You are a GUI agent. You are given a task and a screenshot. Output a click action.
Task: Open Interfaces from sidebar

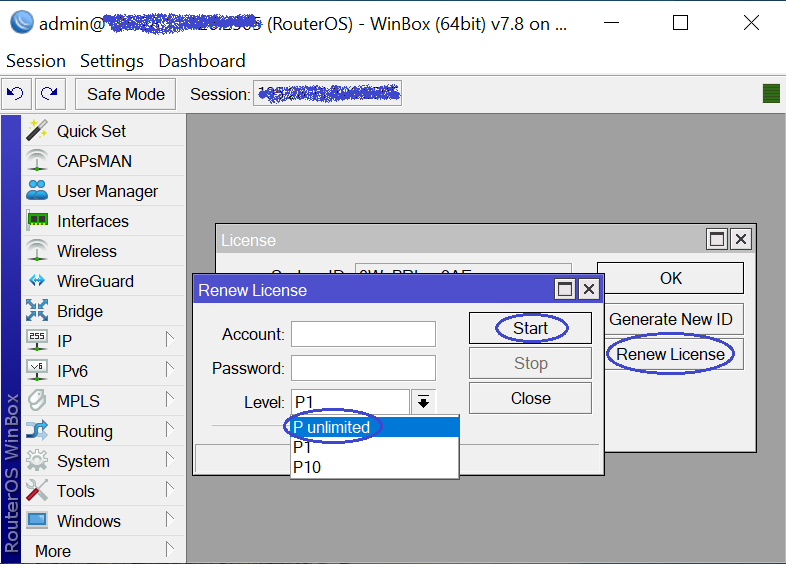click(104, 221)
